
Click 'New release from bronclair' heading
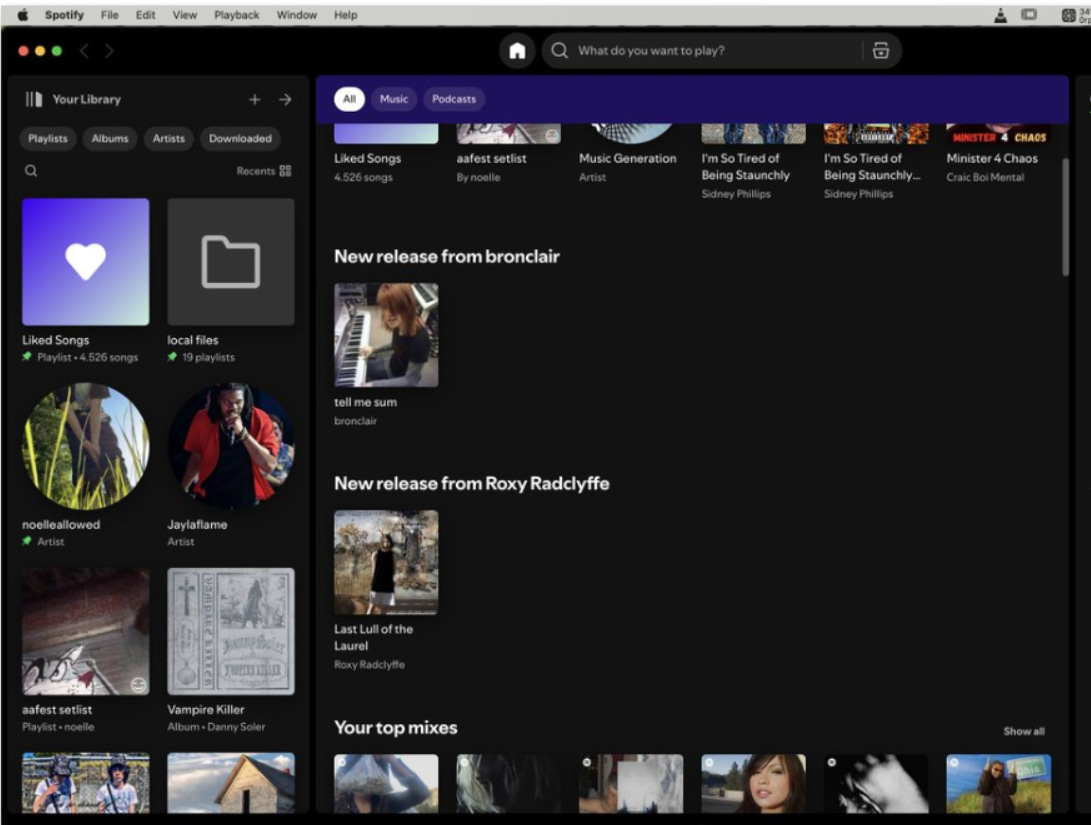(447, 257)
